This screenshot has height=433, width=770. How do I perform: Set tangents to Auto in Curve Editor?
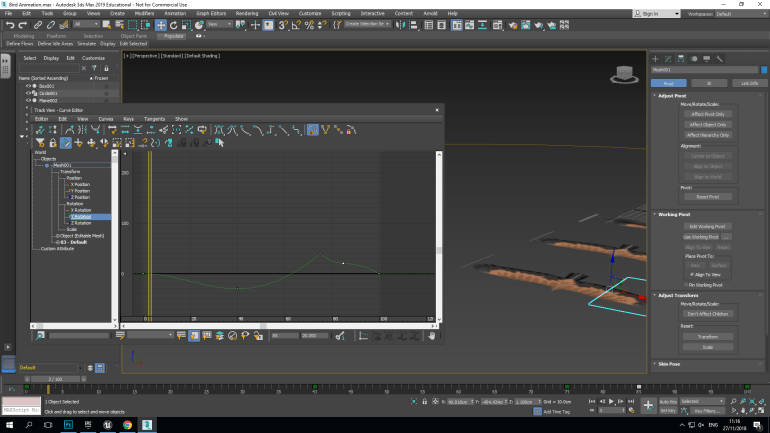coord(219,130)
